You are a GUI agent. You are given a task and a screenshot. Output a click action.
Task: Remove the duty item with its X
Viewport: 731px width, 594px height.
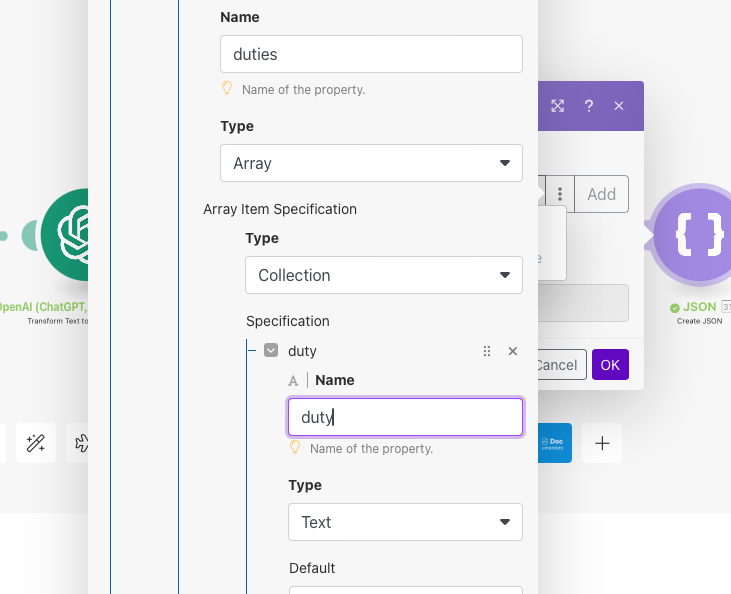tap(513, 351)
